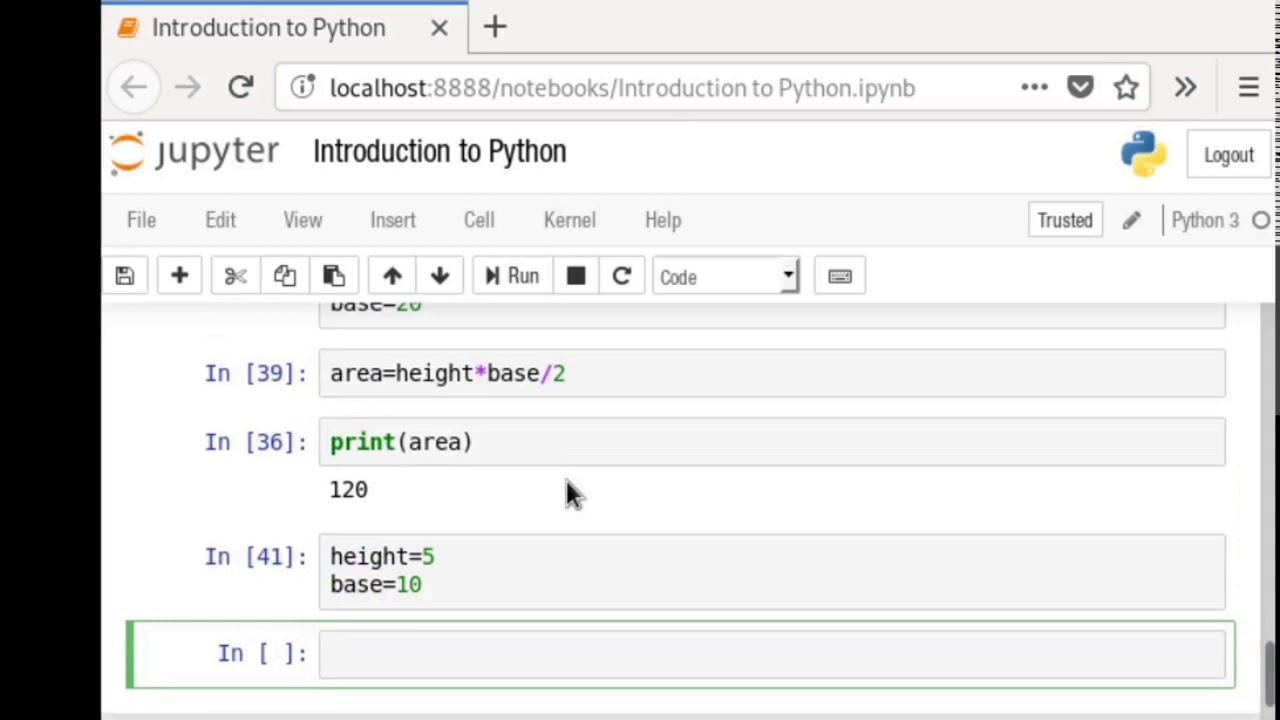Viewport: 1280px width, 720px height.
Task: Bookmark this page with the star icon
Action: 1126,88
